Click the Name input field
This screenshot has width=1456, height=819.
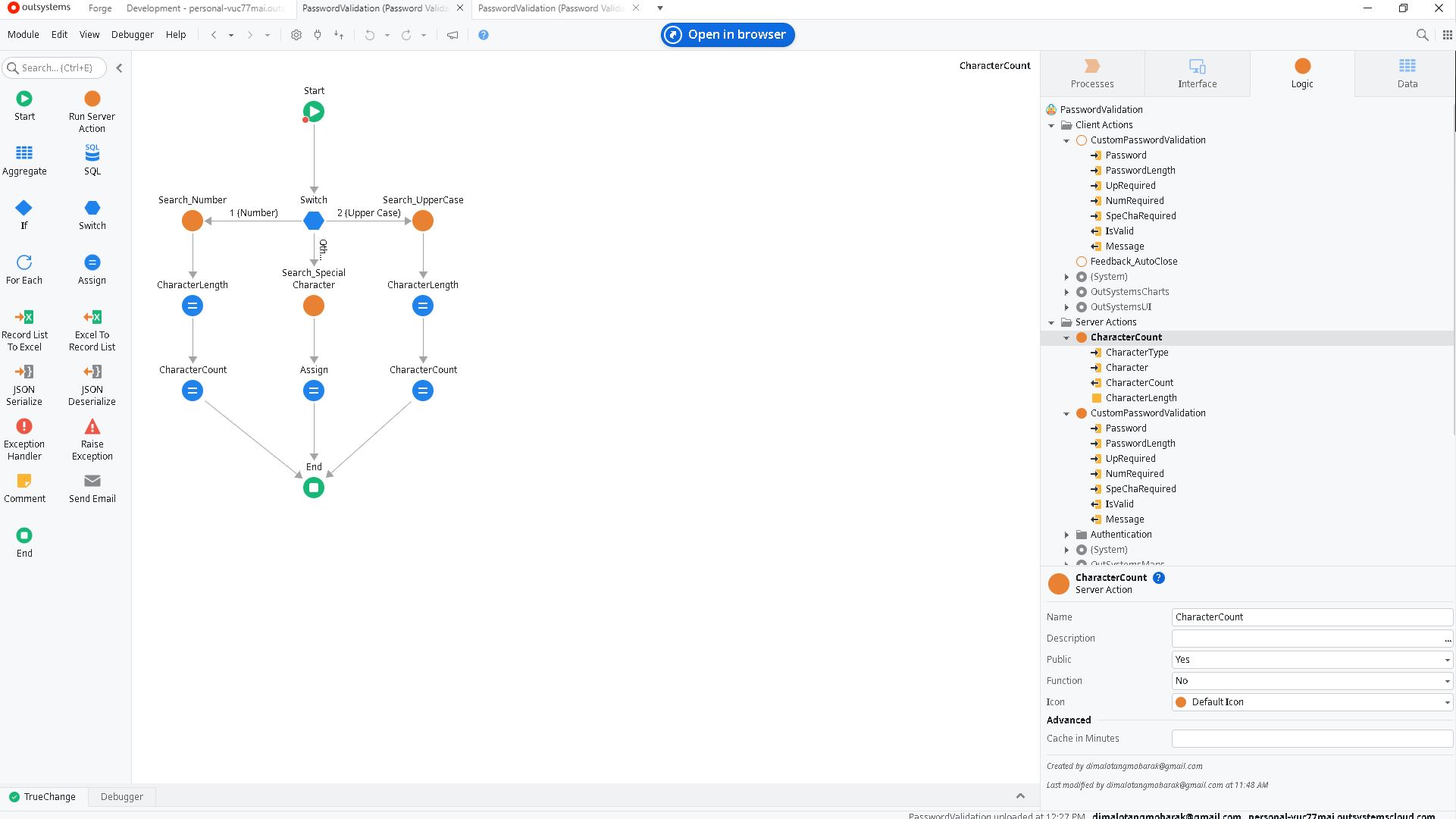point(1312,617)
